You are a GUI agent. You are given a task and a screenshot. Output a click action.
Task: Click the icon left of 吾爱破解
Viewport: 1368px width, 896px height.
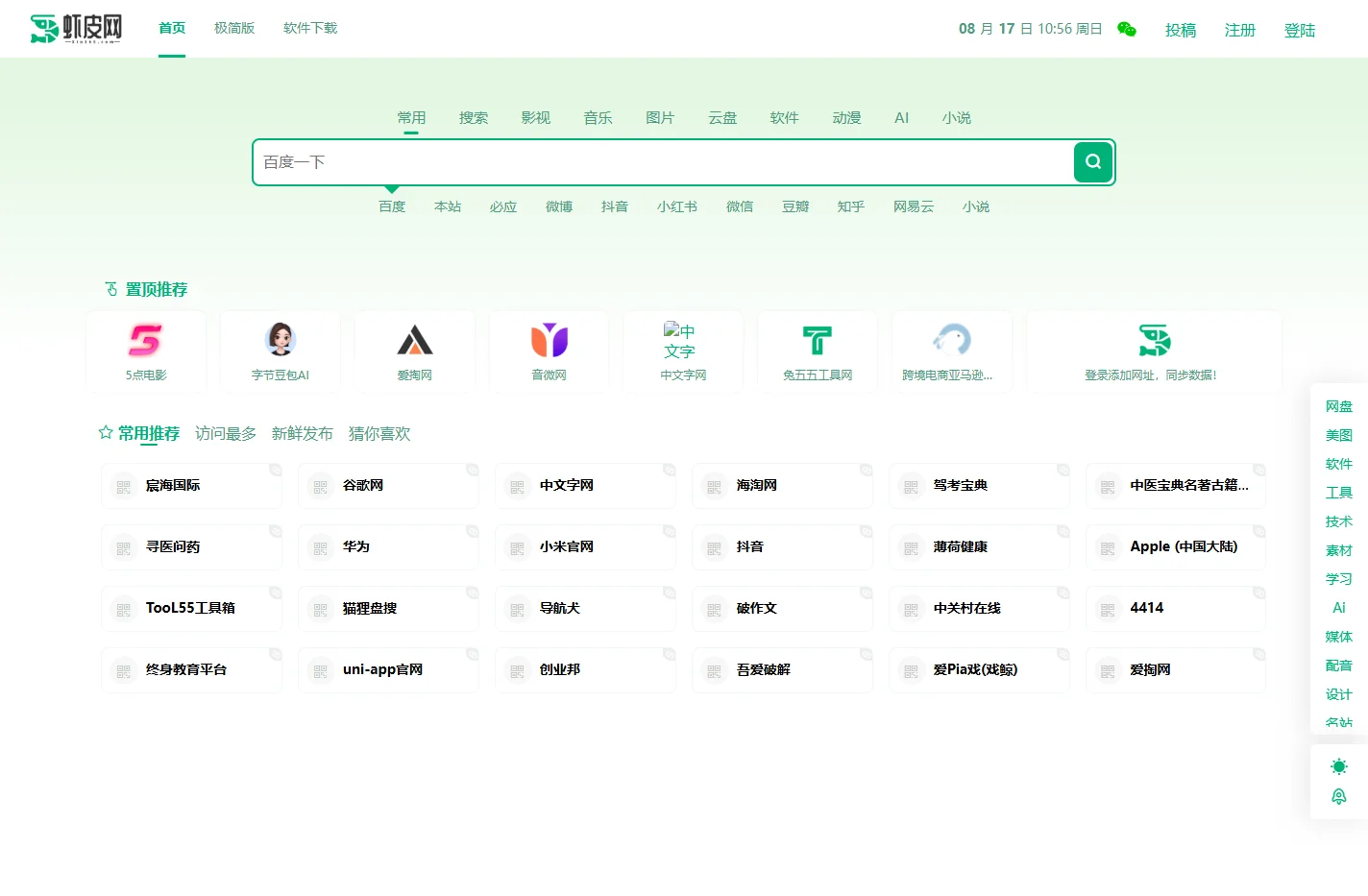tap(714, 671)
